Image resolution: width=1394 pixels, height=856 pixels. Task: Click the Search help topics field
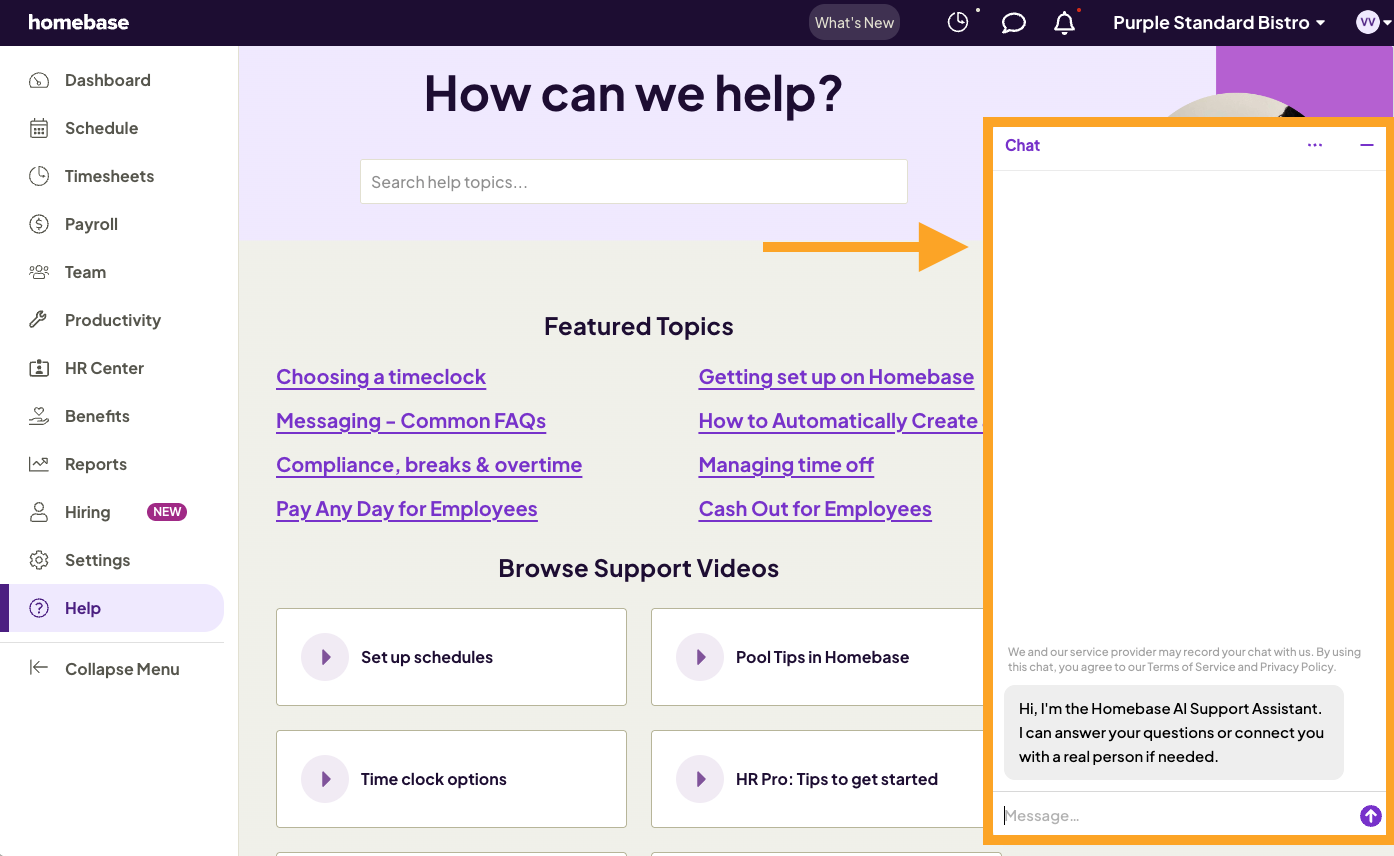(633, 181)
